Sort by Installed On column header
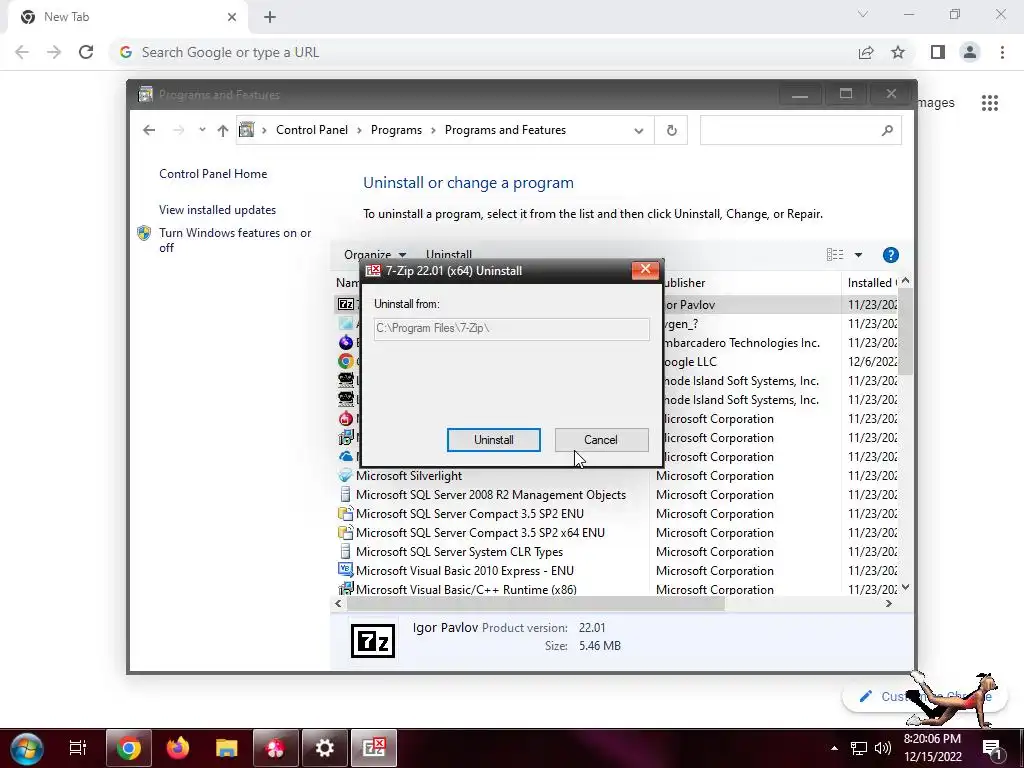This screenshot has height=768, width=1024. coord(871,283)
